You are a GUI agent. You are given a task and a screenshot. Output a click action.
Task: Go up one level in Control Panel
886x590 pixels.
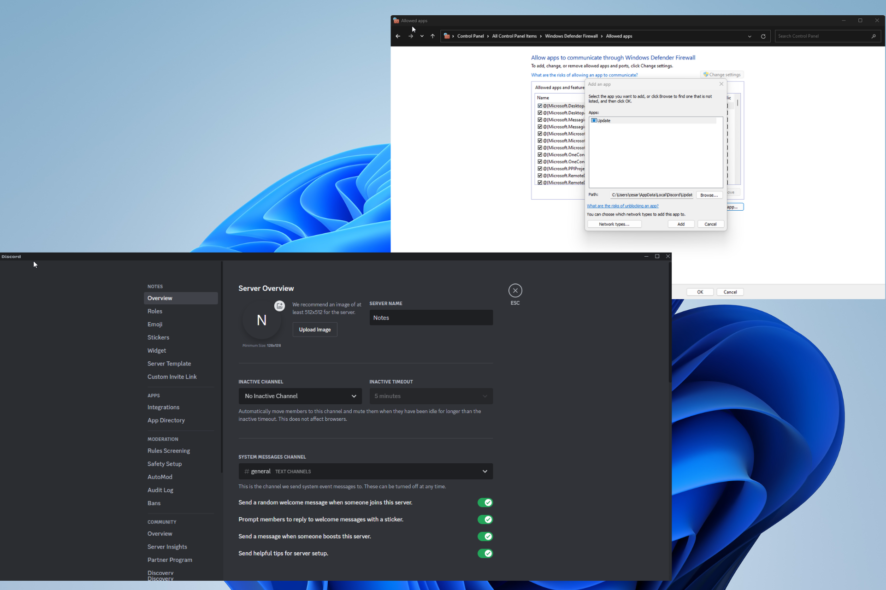pyautogui.click(x=433, y=36)
